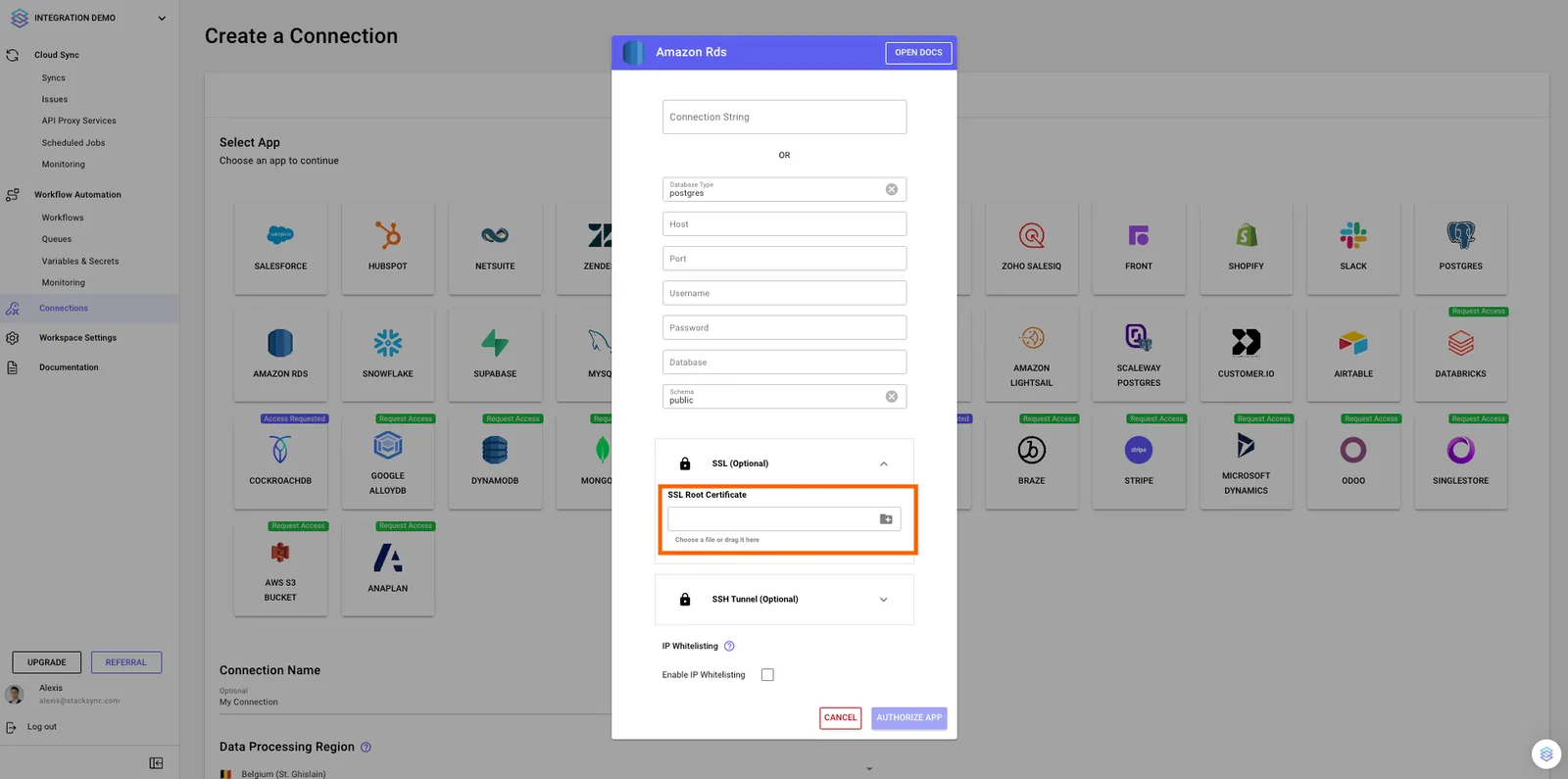Click the Anaplan app icon
This screenshot has height=779, width=1568.
(x=388, y=558)
